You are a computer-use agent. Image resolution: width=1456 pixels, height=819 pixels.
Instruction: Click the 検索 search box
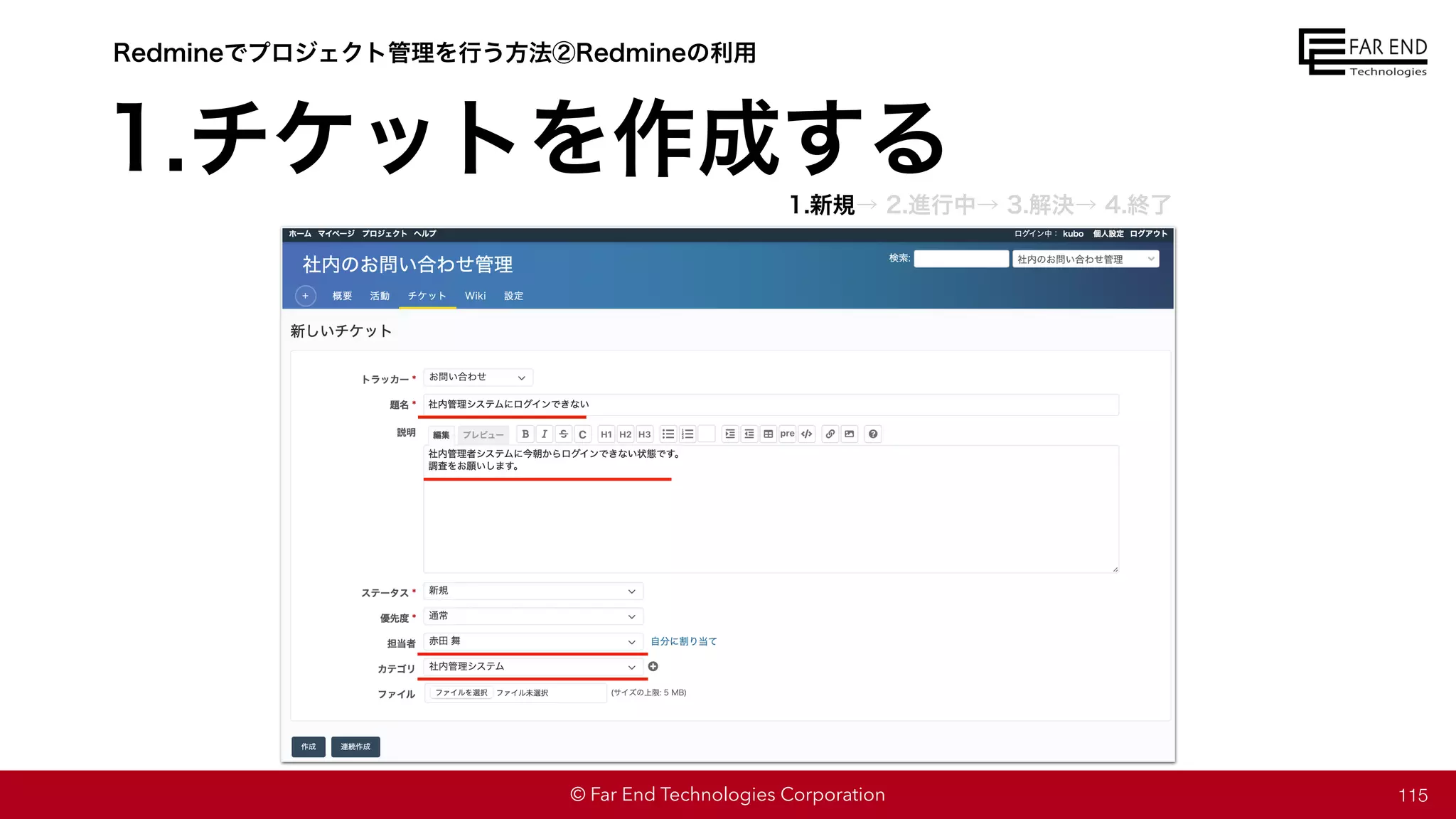click(x=961, y=259)
